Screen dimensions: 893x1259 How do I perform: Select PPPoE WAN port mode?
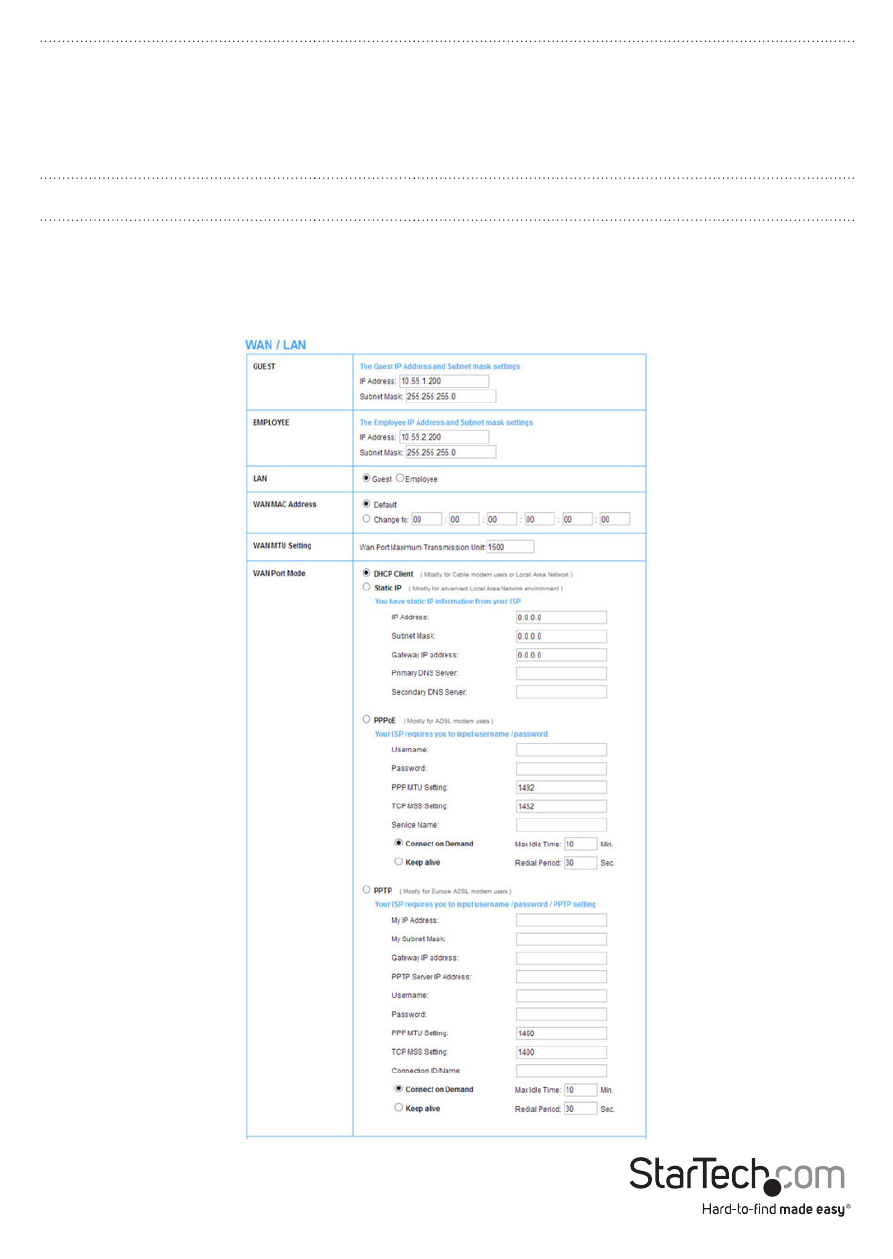(365, 720)
